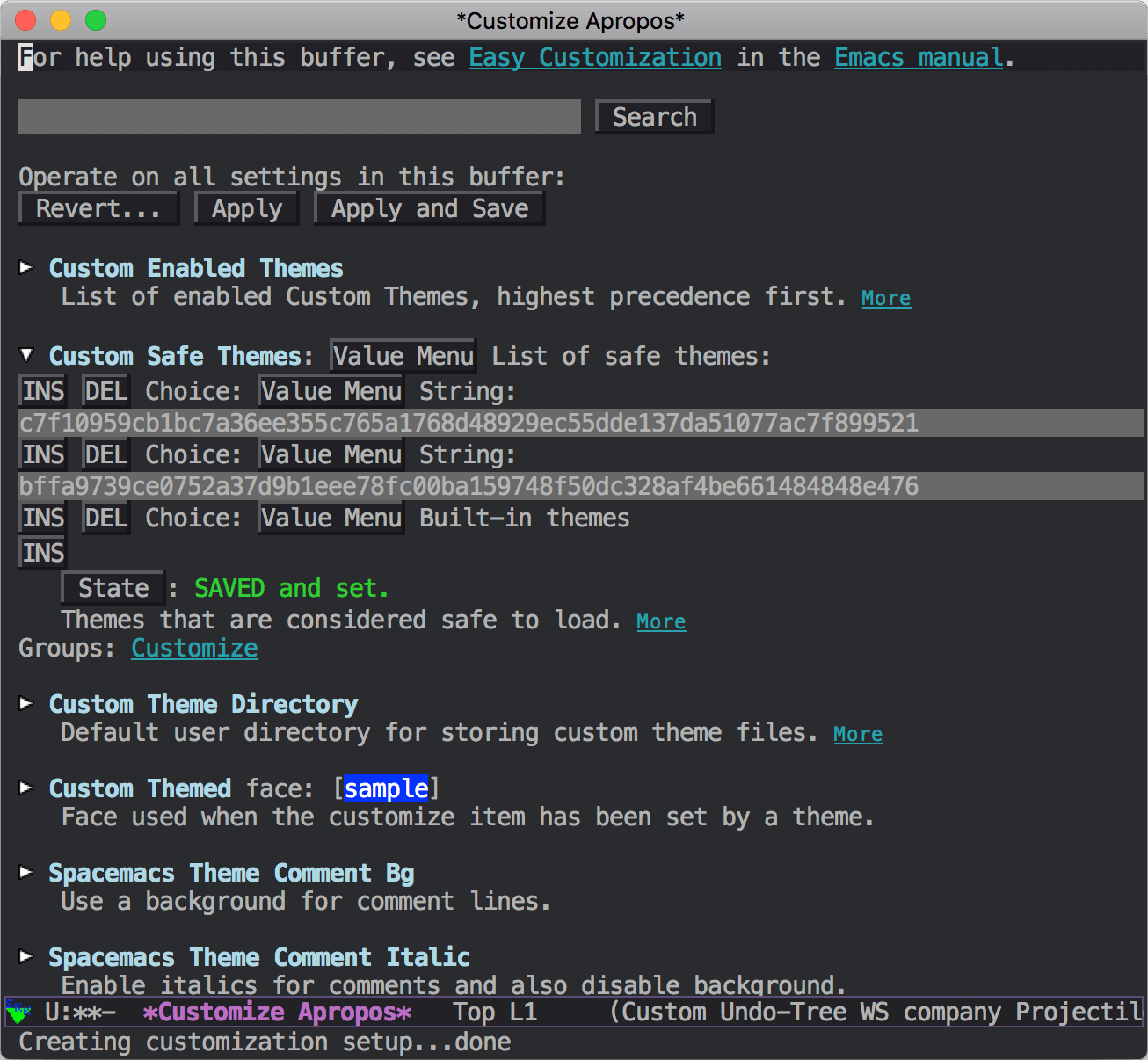Click the sample face color preview
The width and height of the screenshot is (1148, 1060).
pyautogui.click(x=386, y=788)
